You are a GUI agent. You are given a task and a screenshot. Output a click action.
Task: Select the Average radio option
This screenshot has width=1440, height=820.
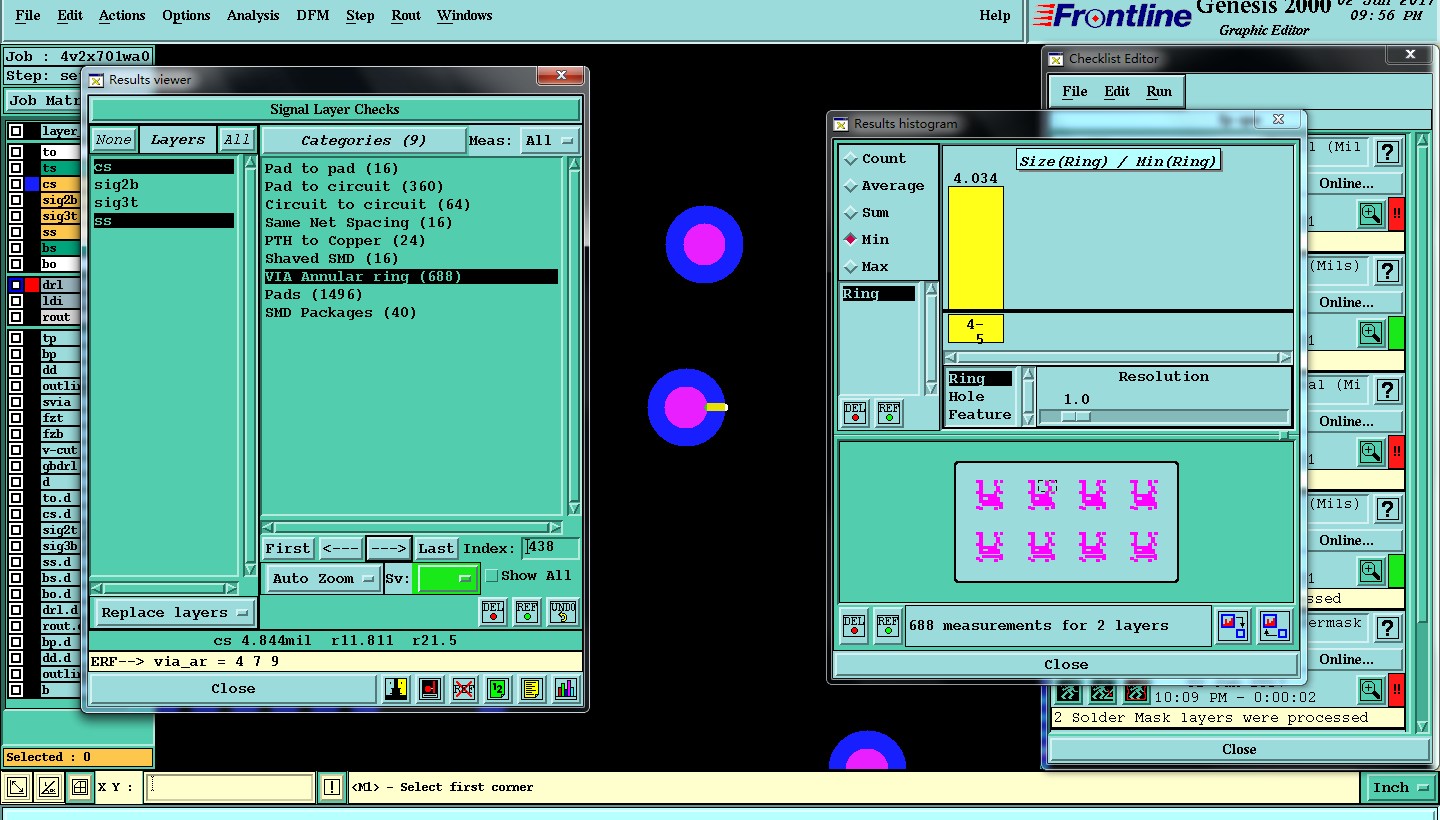point(852,186)
